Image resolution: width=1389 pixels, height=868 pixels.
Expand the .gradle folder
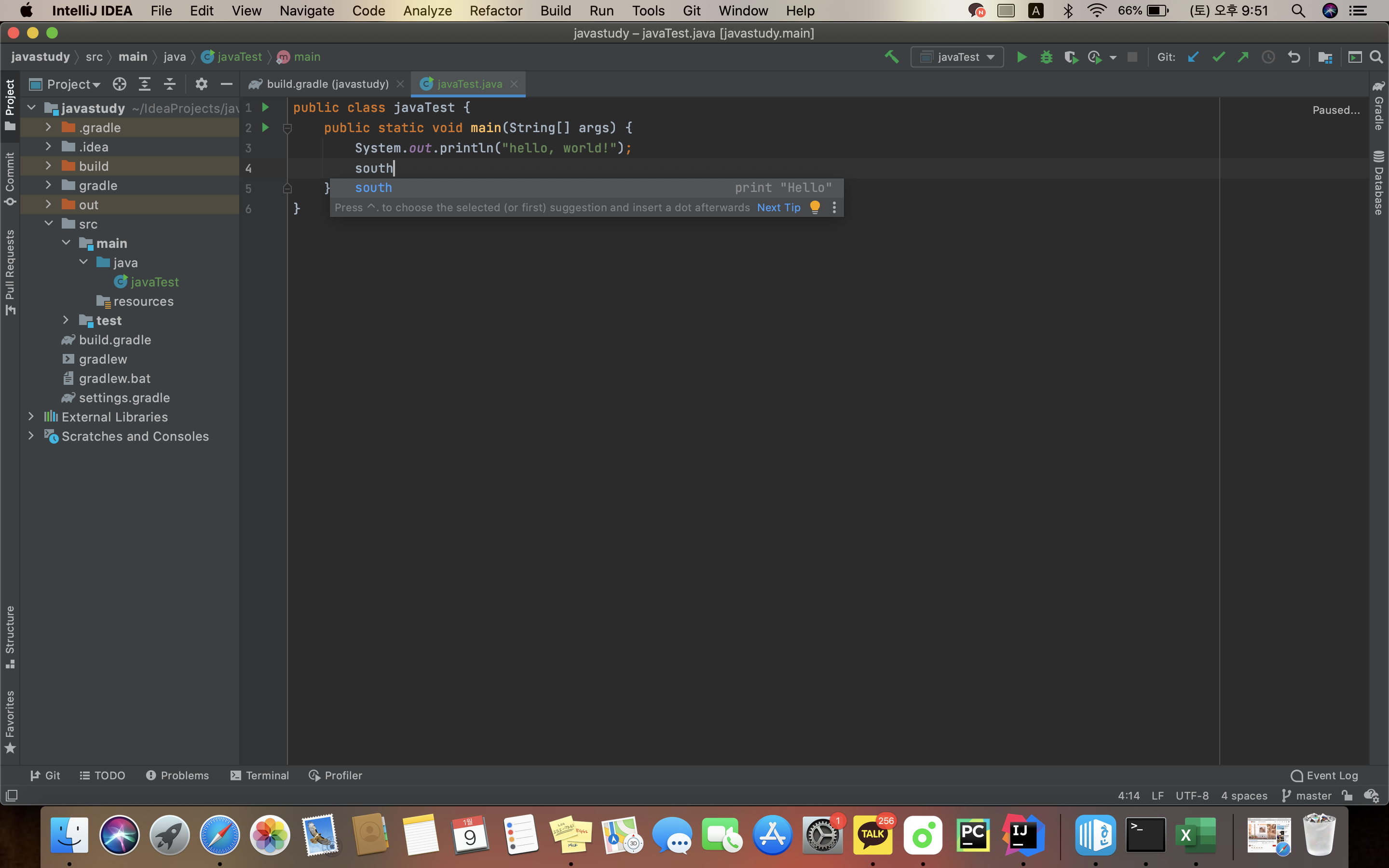49,127
